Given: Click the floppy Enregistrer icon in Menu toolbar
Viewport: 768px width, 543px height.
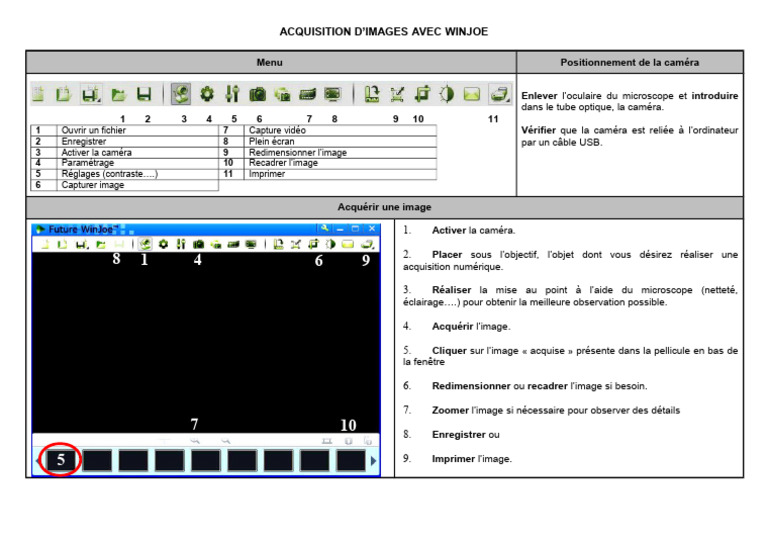Looking at the screenshot, I should click(x=144, y=94).
